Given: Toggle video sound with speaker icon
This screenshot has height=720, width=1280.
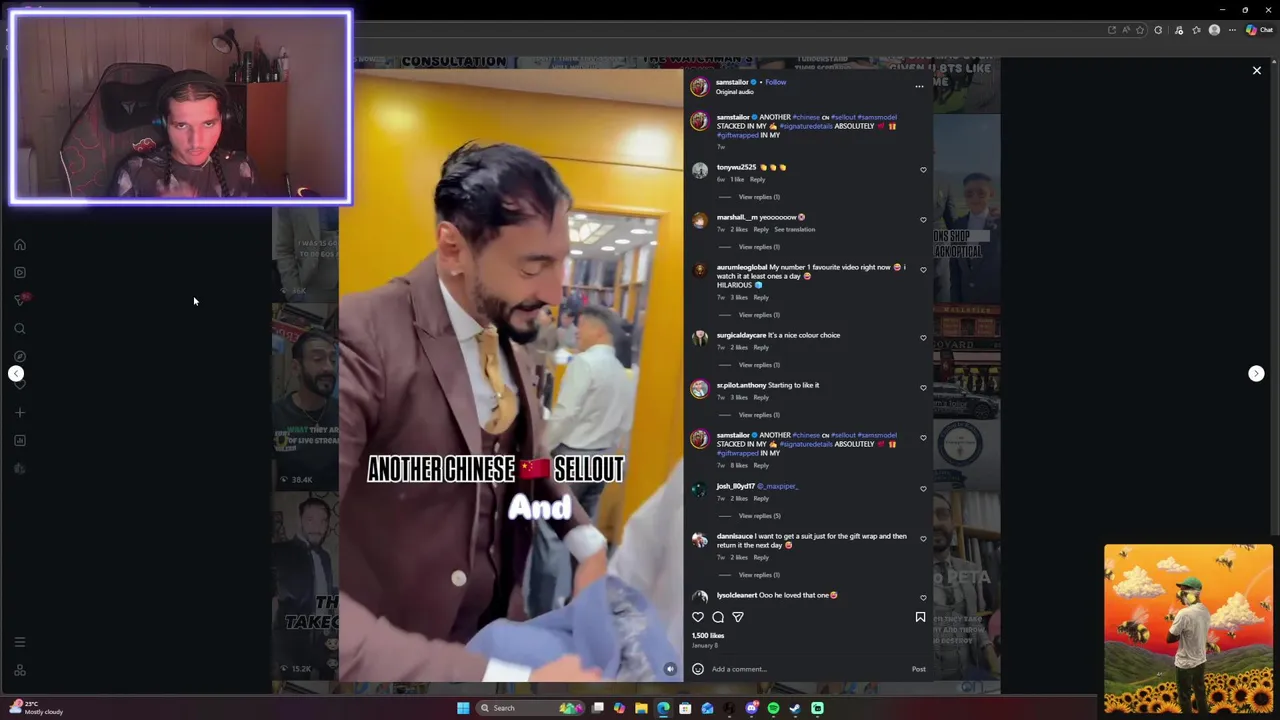Looking at the screenshot, I should (670, 669).
